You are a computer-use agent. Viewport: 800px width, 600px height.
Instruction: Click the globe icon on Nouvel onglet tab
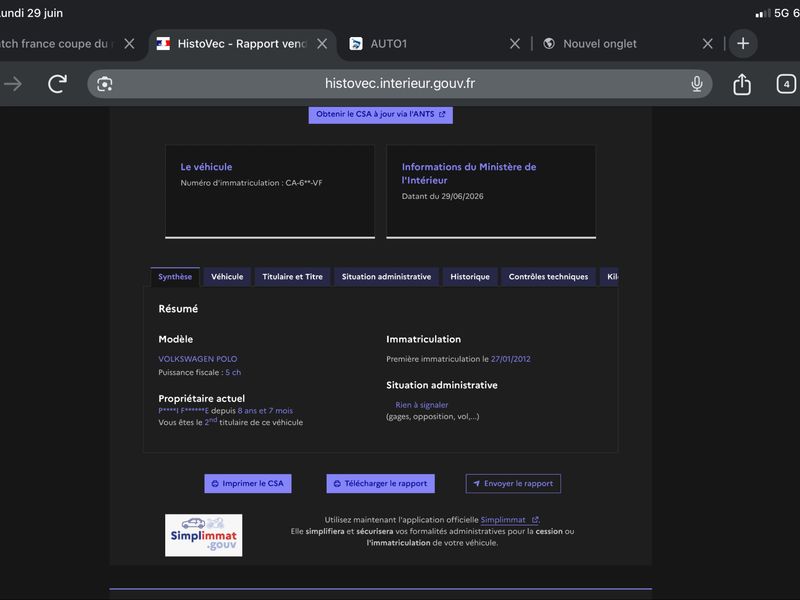549,44
